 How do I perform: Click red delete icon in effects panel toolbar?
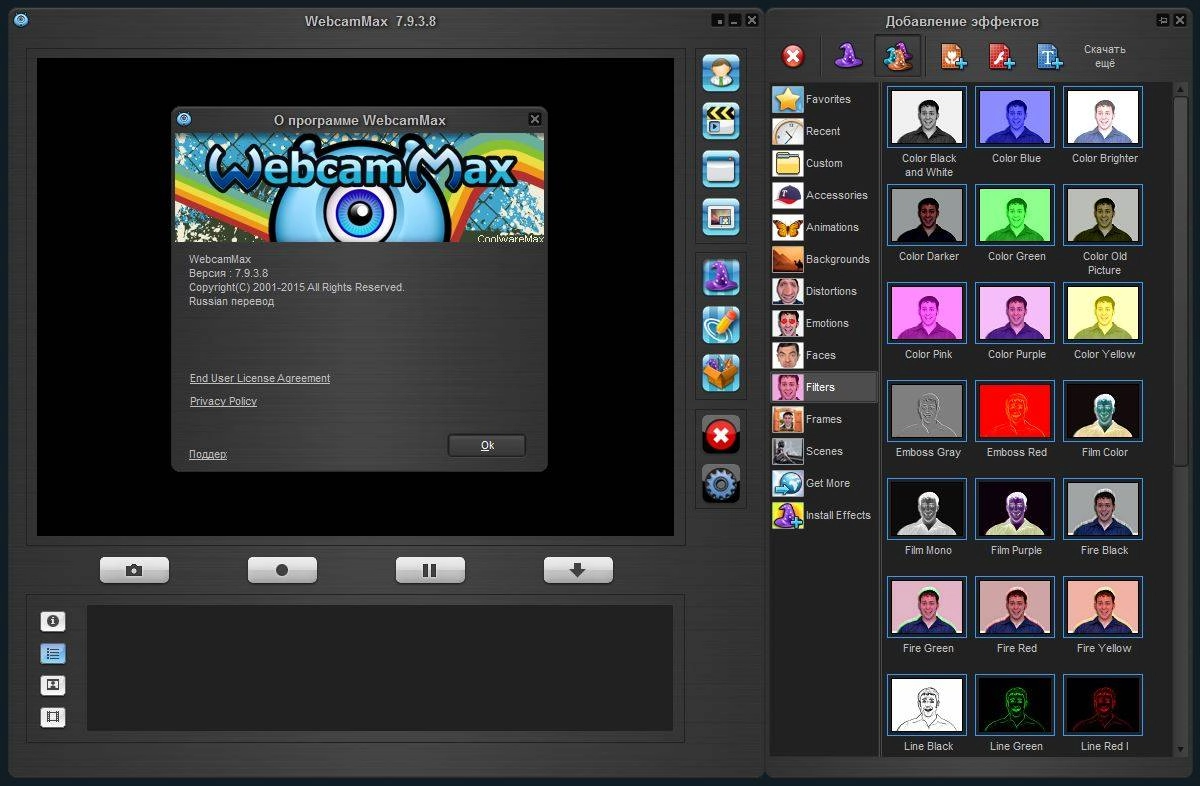(x=793, y=57)
